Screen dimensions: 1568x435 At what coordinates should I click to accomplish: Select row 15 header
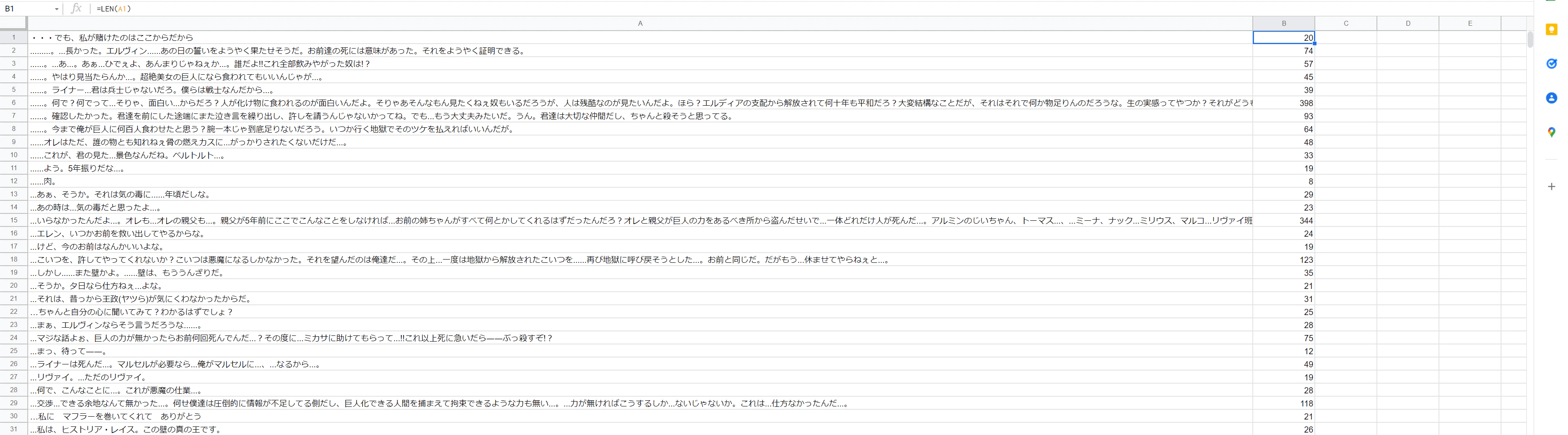(x=13, y=220)
